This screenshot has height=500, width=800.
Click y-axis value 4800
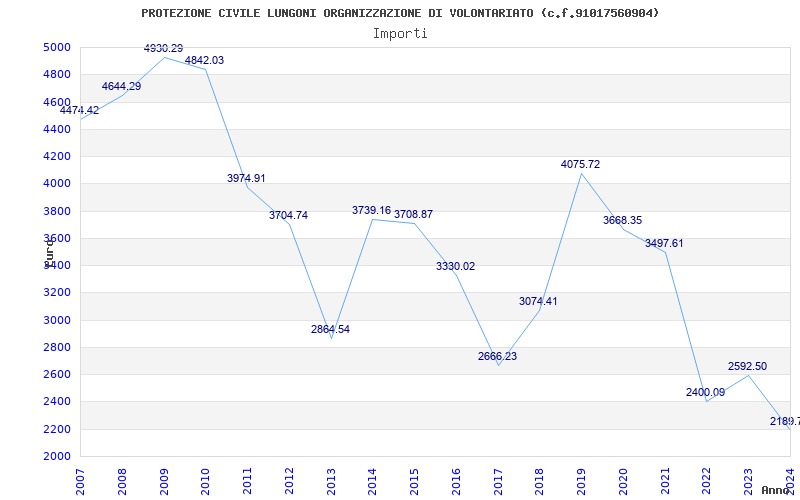pyautogui.click(x=56, y=74)
